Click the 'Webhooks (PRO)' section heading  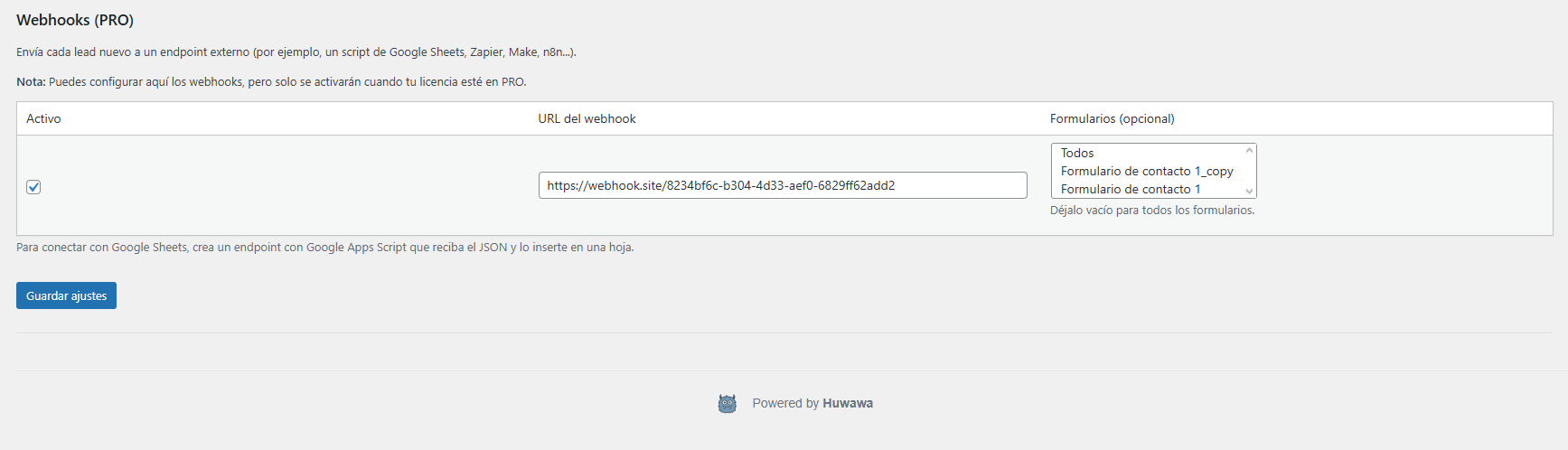[75, 20]
